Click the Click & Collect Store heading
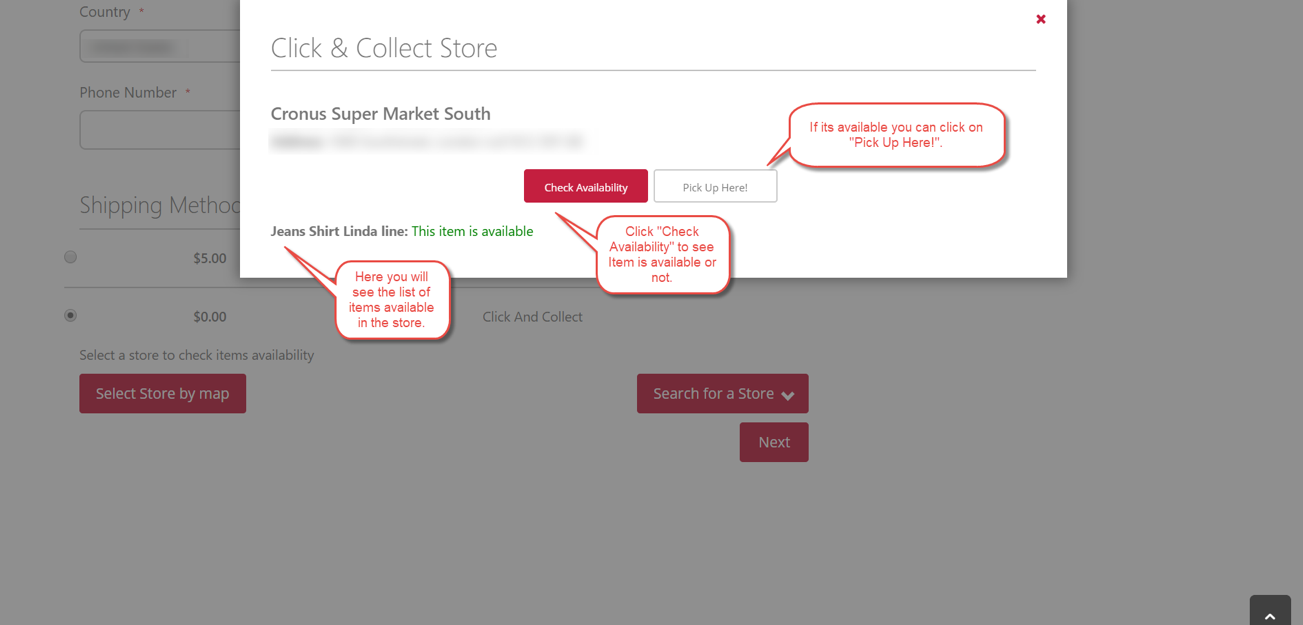 click(384, 48)
